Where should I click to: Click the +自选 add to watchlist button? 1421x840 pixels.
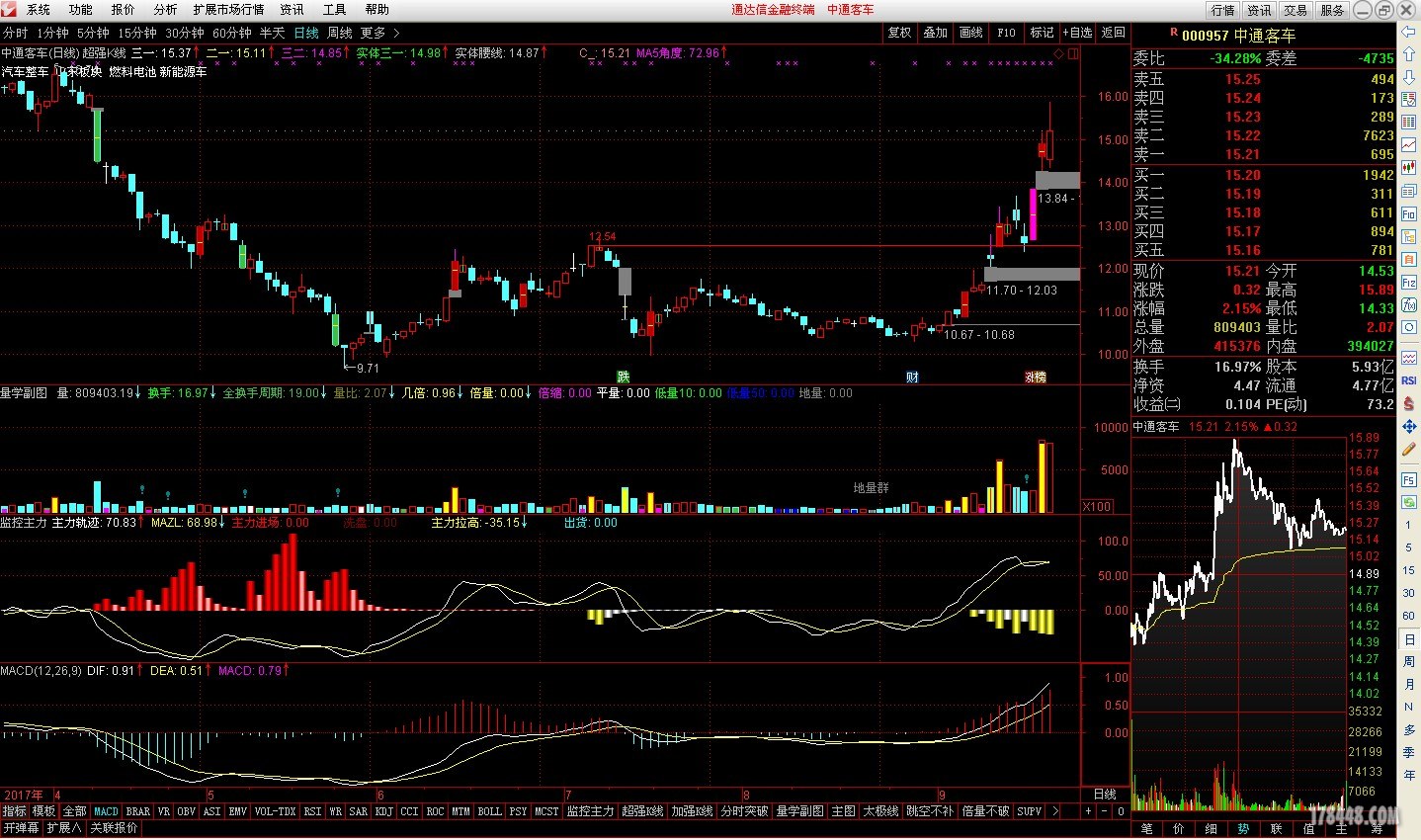click(1077, 33)
